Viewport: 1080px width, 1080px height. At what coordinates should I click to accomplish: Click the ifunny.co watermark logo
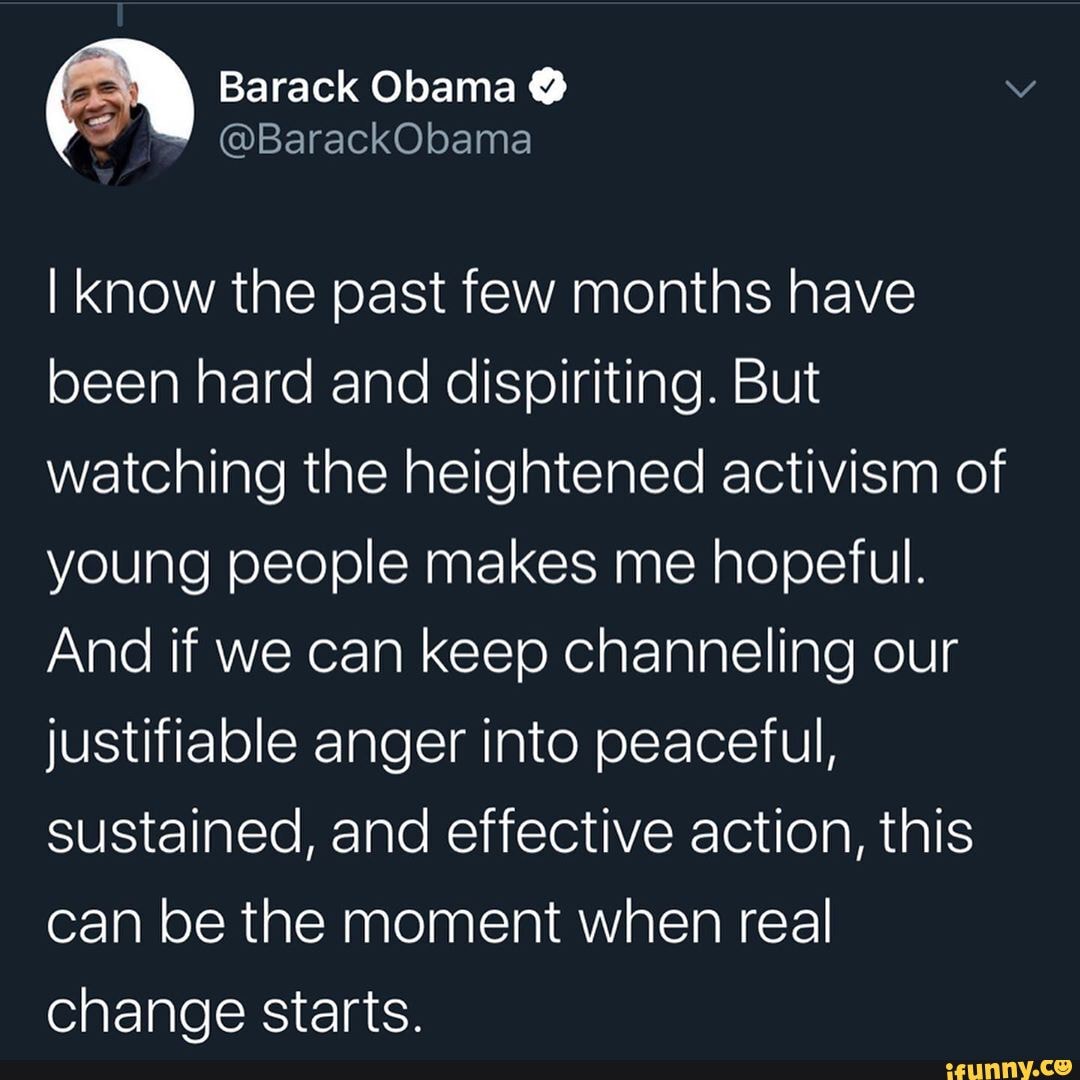(x=1008, y=1068)
